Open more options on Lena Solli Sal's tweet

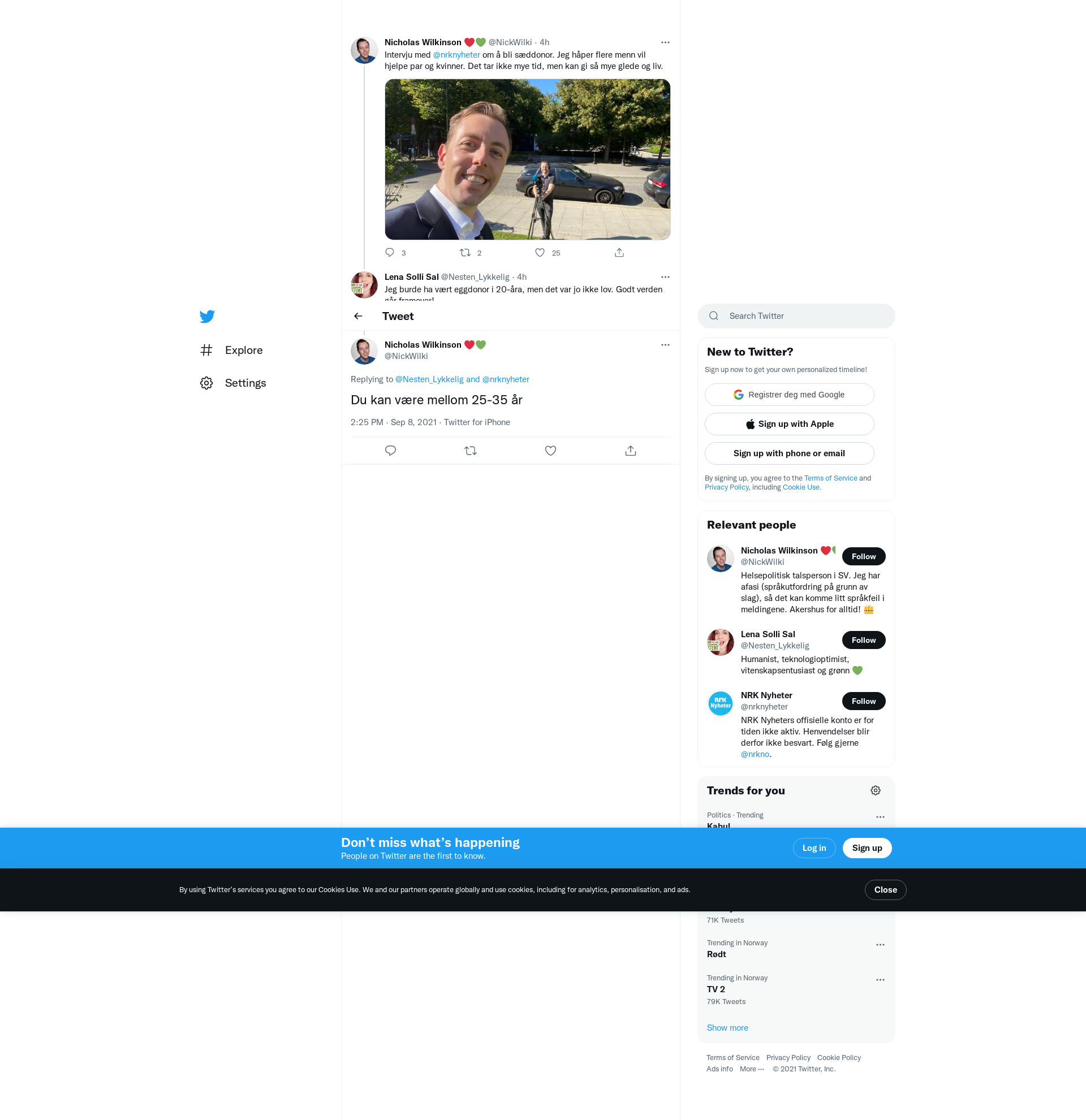coord(665,277)
